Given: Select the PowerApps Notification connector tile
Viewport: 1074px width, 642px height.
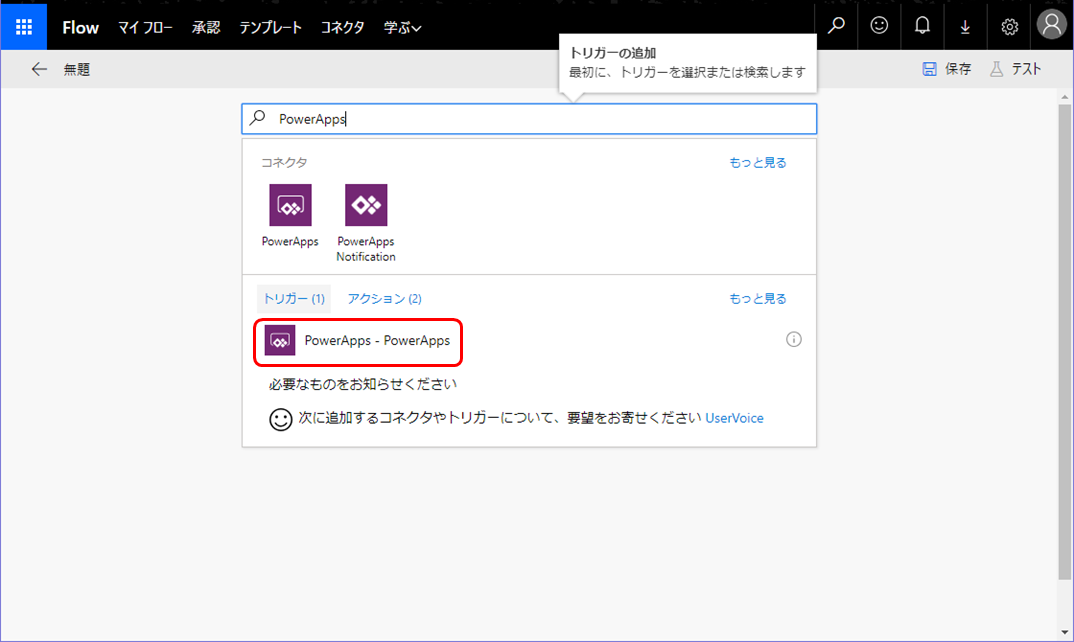Looking at the screenshot, I should pos(365,206).
